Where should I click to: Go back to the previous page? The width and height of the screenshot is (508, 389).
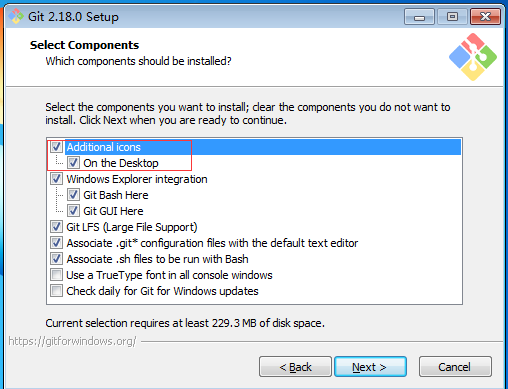(x=295, y=367)
